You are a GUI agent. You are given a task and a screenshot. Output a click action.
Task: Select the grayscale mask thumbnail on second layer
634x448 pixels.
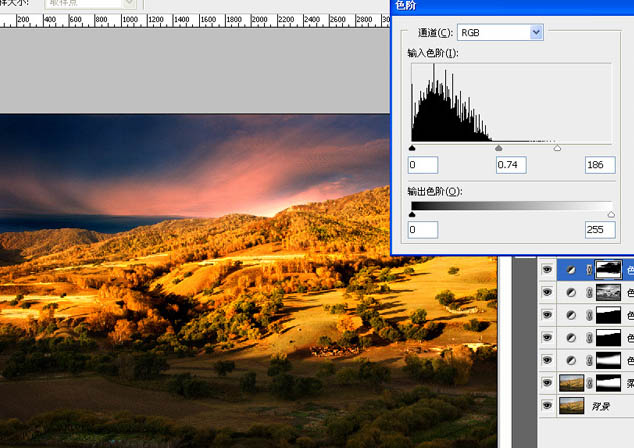point(608,292)
